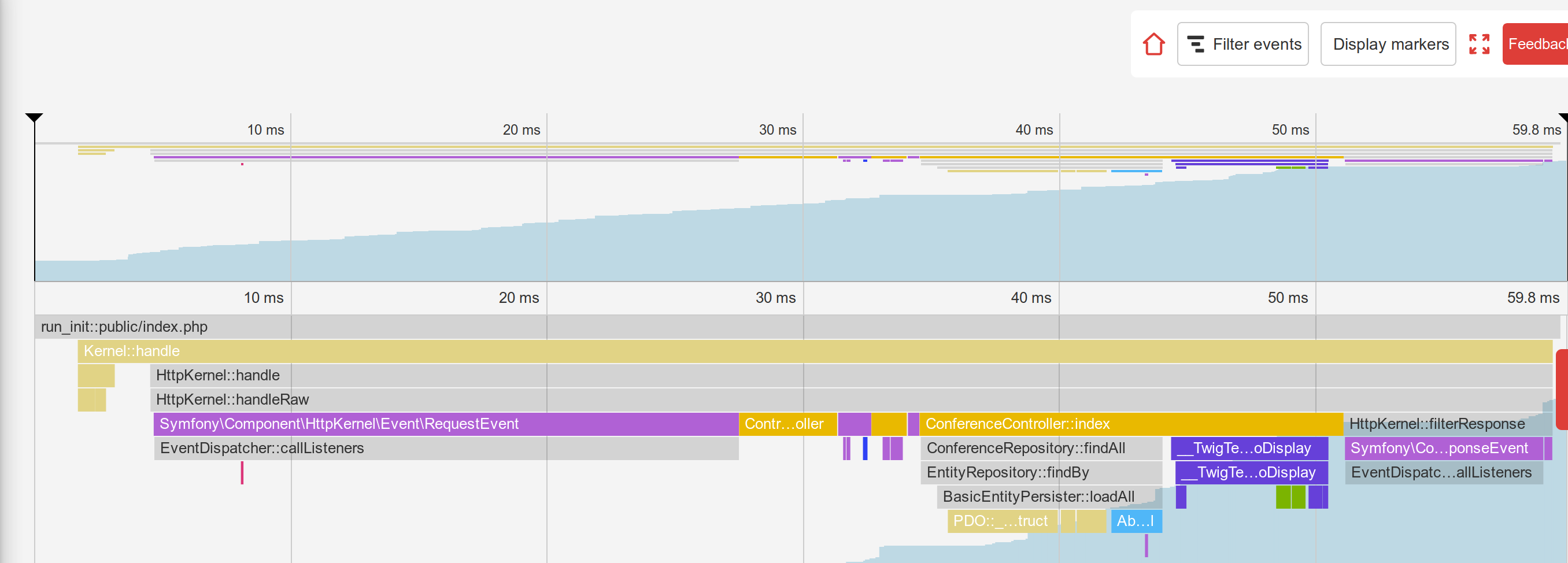
Task: Open the Filter events panel
Action: tap(1243, 43)
